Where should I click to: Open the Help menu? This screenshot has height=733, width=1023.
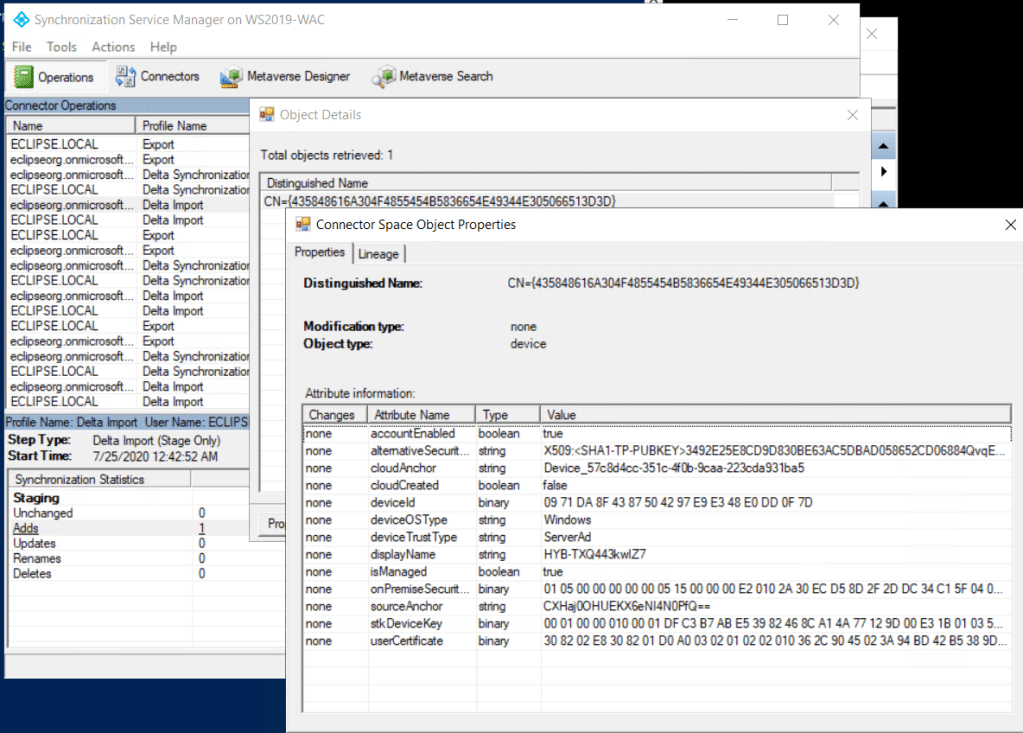[x=163, y=47]
